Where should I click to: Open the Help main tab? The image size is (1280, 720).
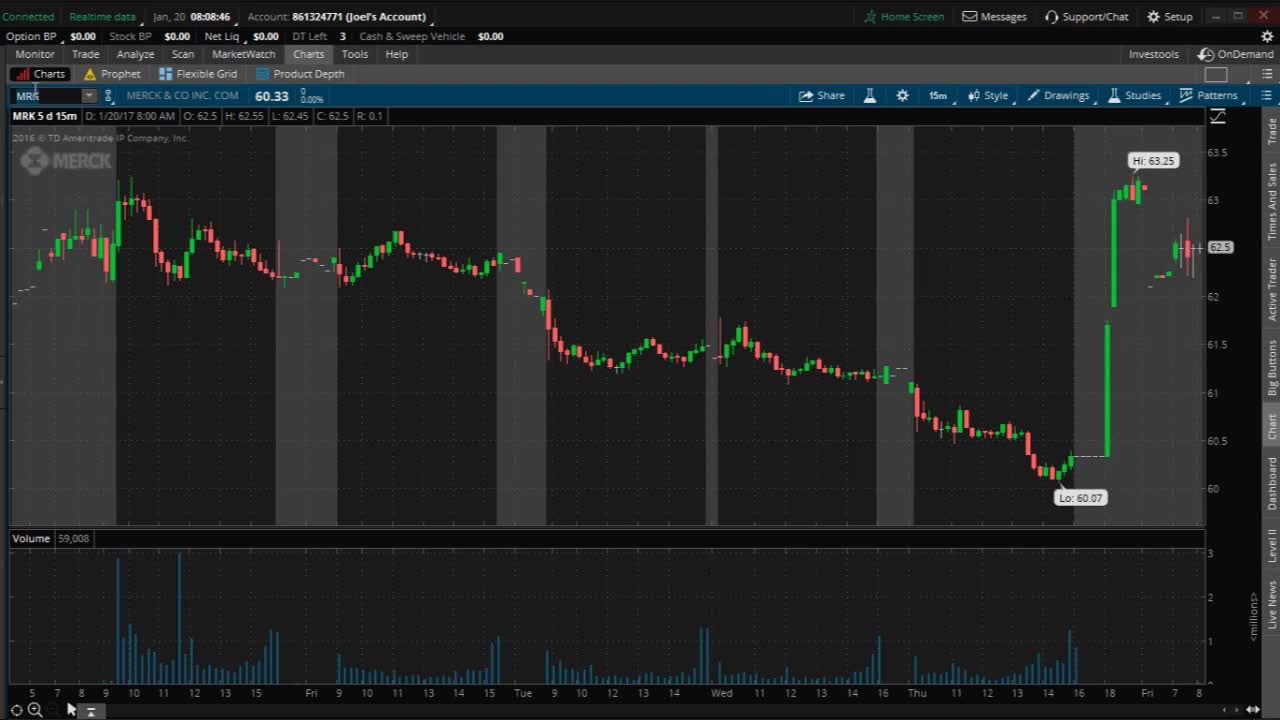(x=397, y=54)
